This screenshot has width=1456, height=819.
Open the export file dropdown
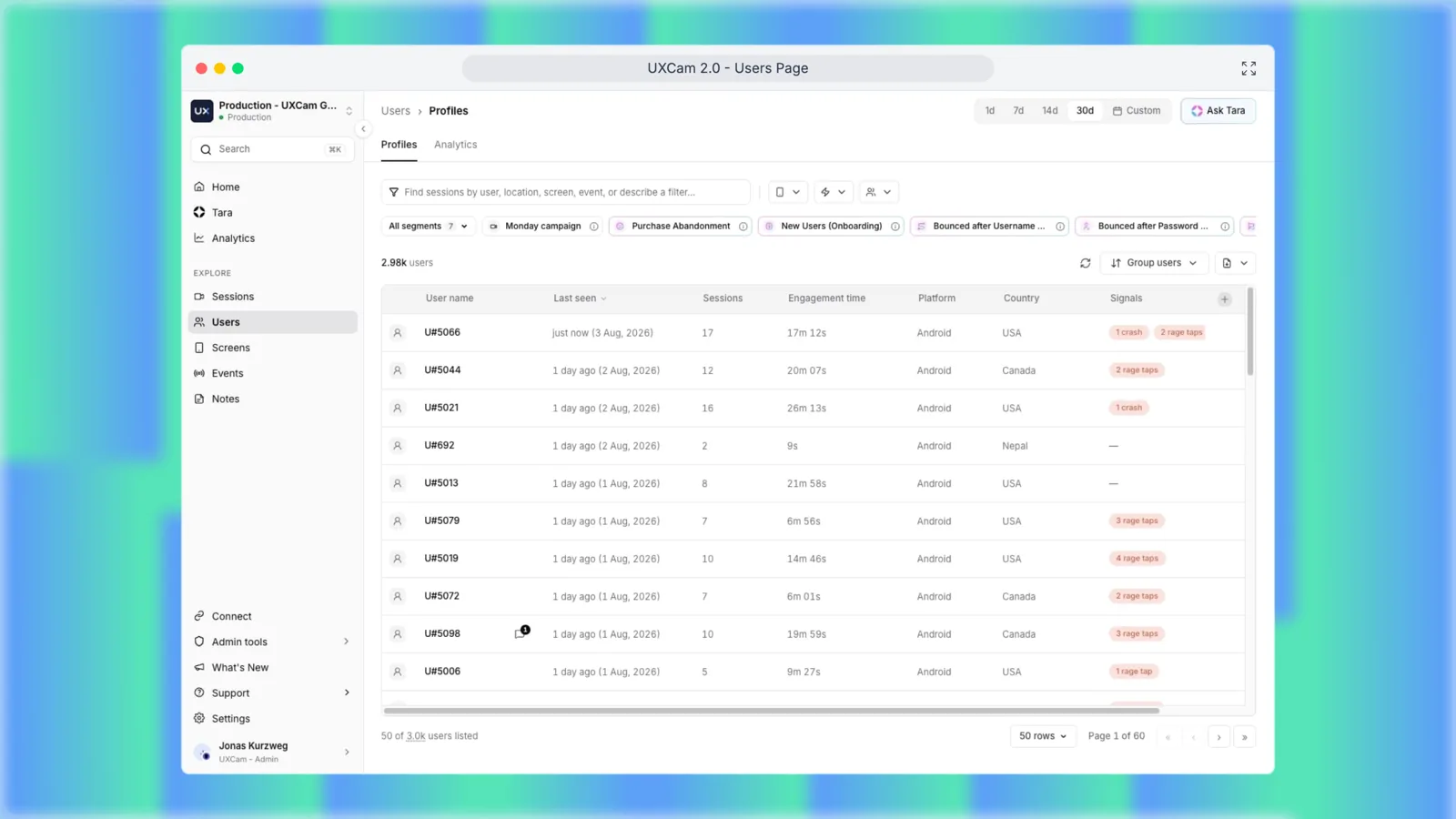[1235, 263]
